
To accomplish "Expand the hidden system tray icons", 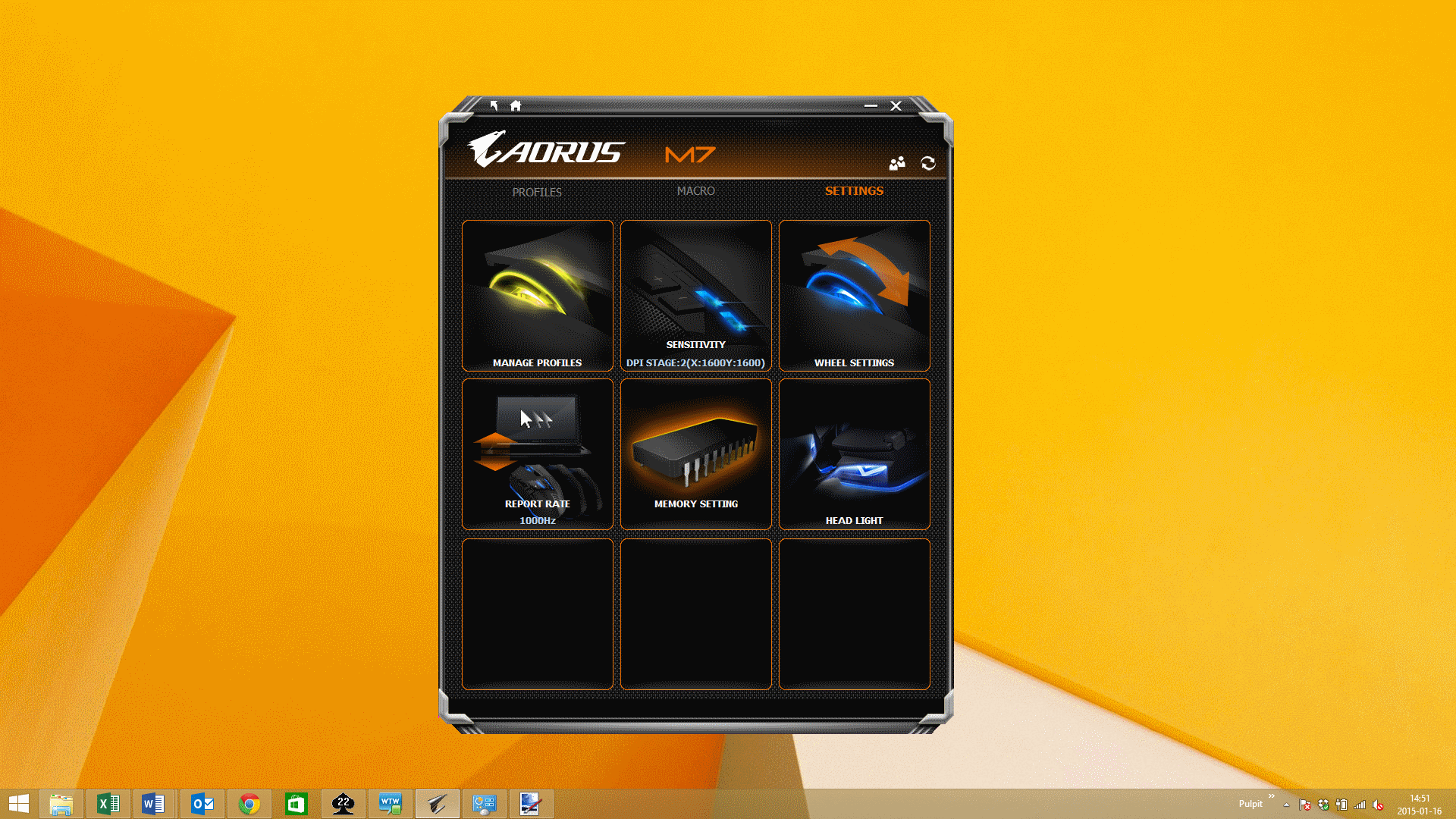I will (1286, 805).
